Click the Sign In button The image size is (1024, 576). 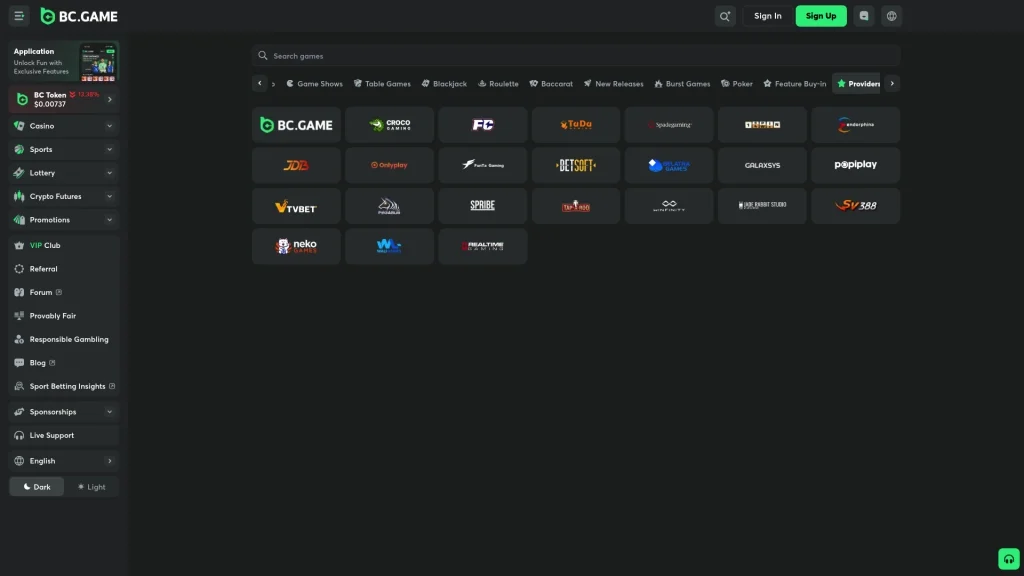click(767, 16)
